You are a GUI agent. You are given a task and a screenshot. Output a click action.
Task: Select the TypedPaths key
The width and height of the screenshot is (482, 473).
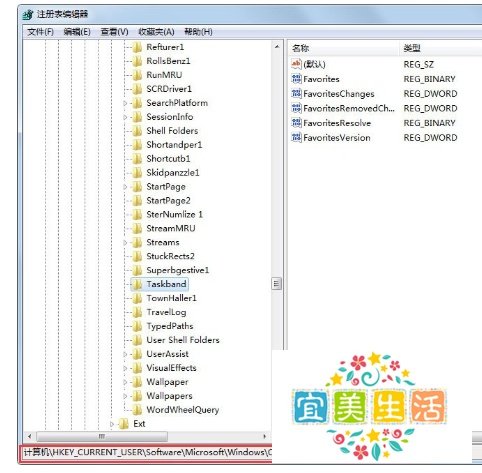pos(170,326)
